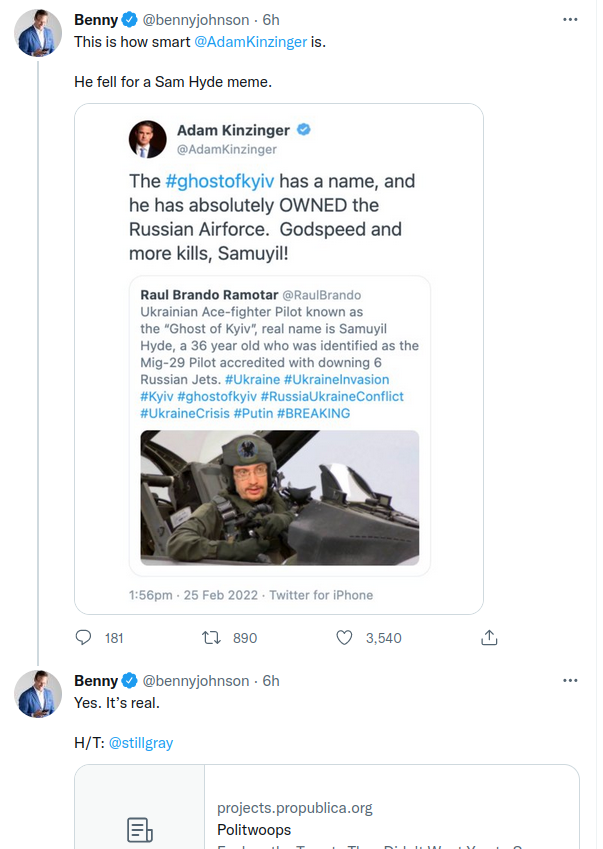Click the share icon under first tweet

click(489, 638)
